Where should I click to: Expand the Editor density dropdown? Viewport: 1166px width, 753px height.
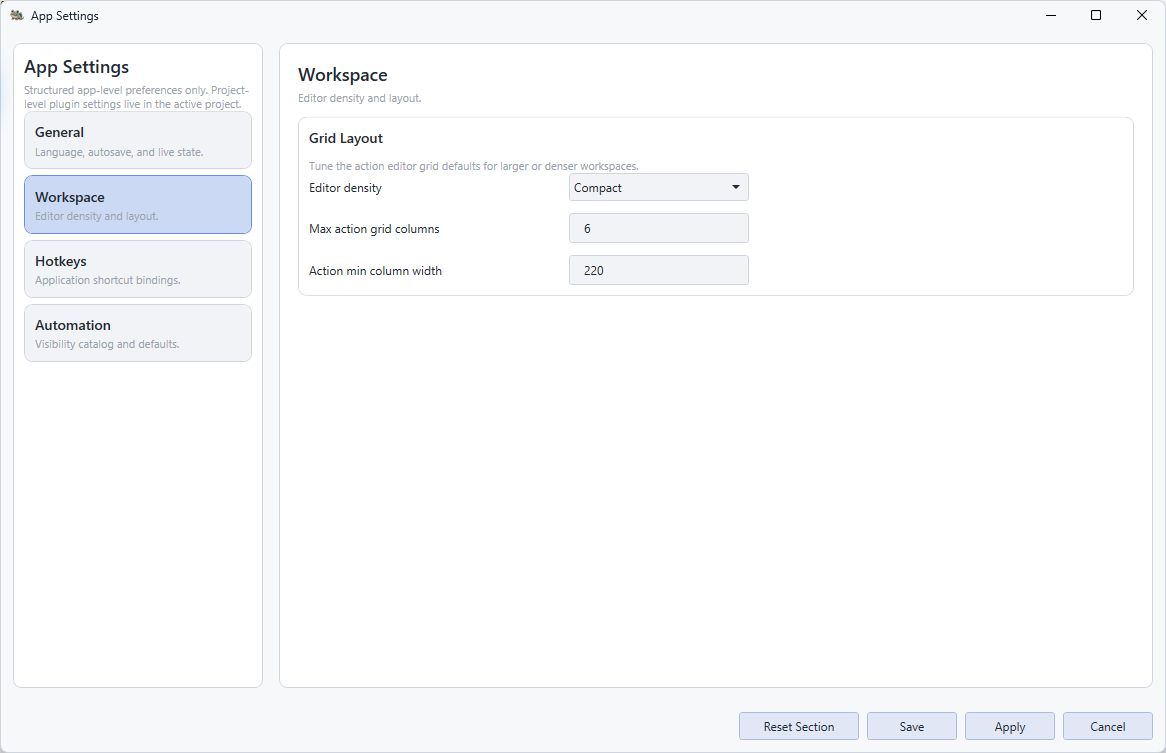point(659,187)
